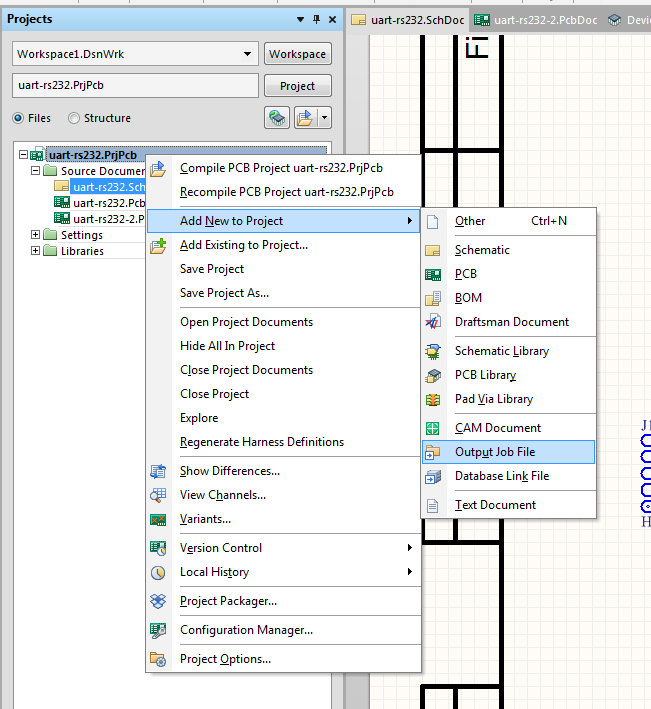
Task: Expand the Libraries folder
Action: (x=35, y=251)
